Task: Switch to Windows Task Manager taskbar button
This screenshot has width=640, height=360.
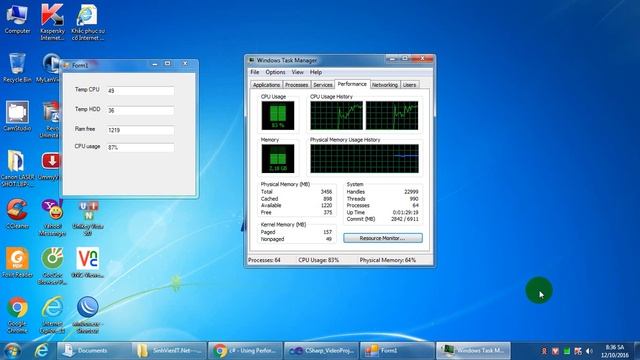Action: point(473,351)
